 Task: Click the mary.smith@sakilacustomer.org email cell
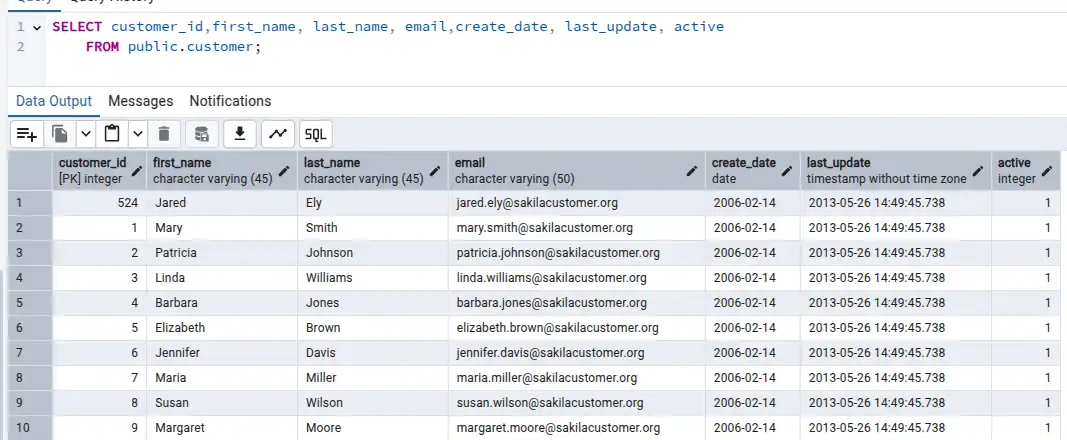[577, 228]
